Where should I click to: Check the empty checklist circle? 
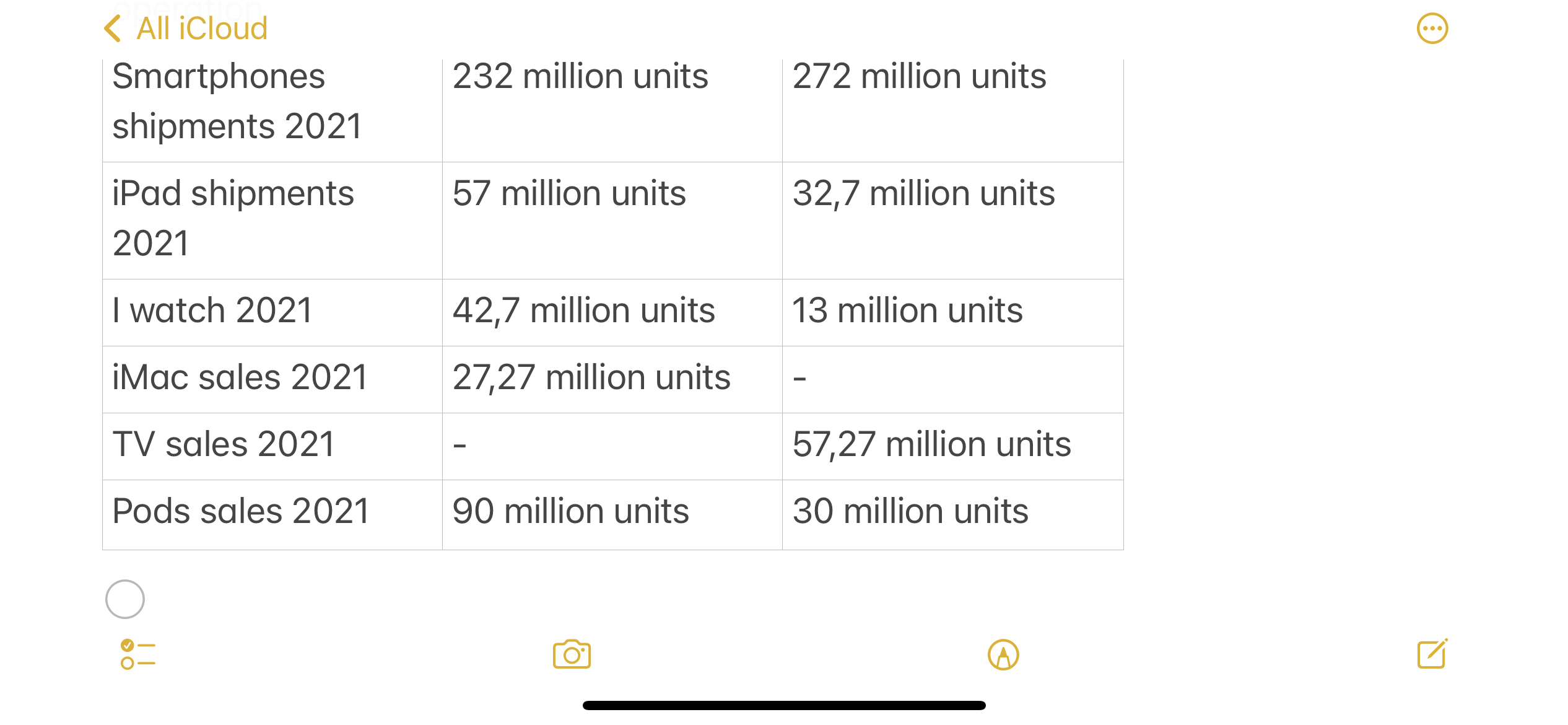(125, 599)
